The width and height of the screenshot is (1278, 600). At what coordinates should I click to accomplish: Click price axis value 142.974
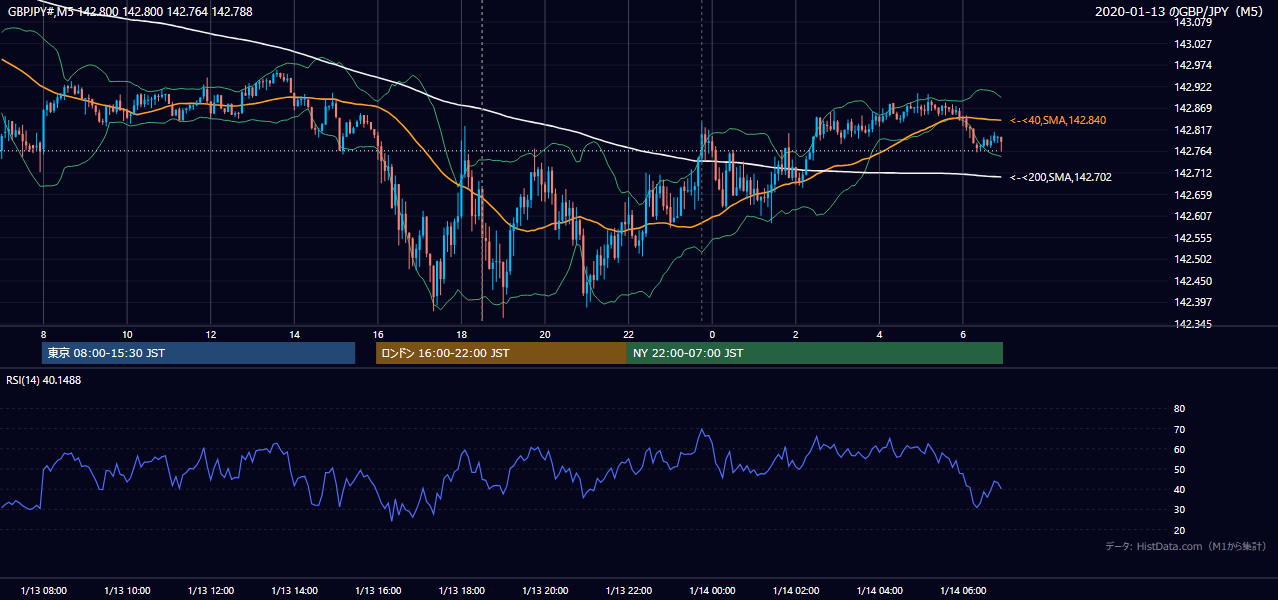[x=1193, y=65]
